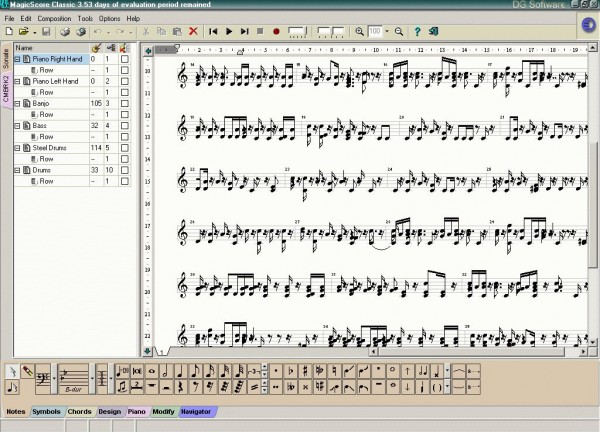Toggle mute checkbox for Drums track
This screenshot has height=432, width=600.
pos(124,170)
